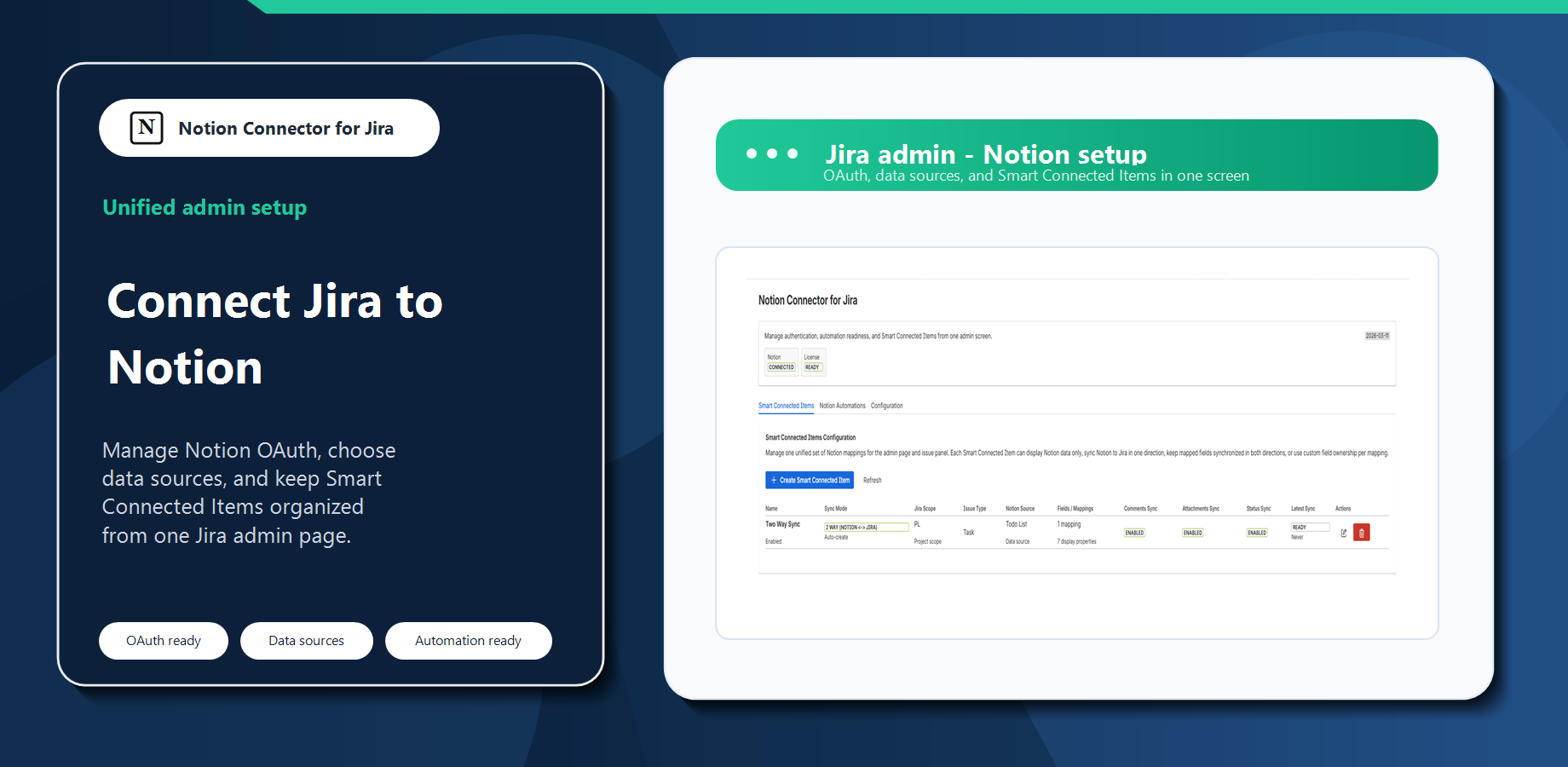The width and height of the screenshot is (1568, 767).
Task: Click the Comments Sync ENABLED badge
Action: click(1134, 533)
